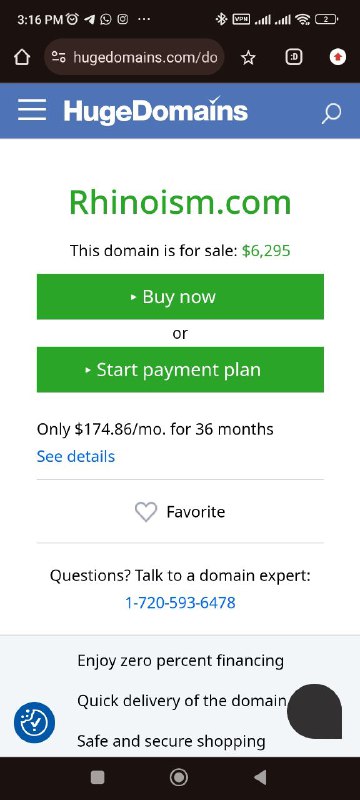Tap the Android recent apps square
Image resolution: width=360 pixels, height=800 pixels.
97,777
